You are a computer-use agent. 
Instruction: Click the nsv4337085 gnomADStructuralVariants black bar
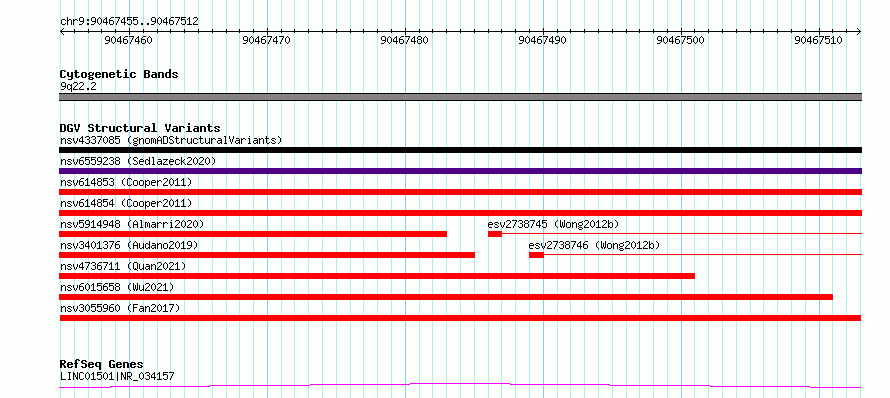[x=460, y=150]
